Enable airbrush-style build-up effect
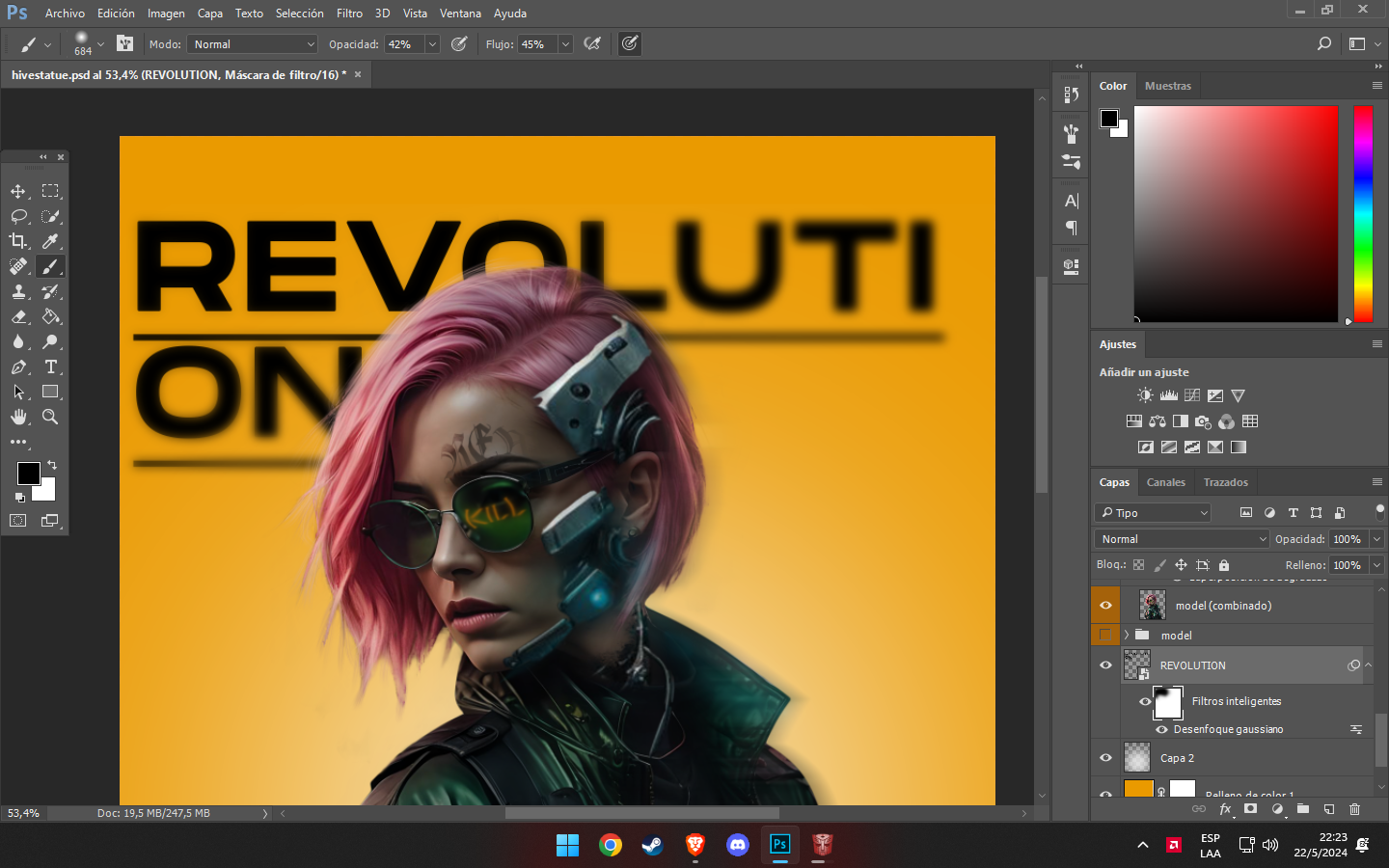This screenshot has width=1389, height=868. click(592, 43)
